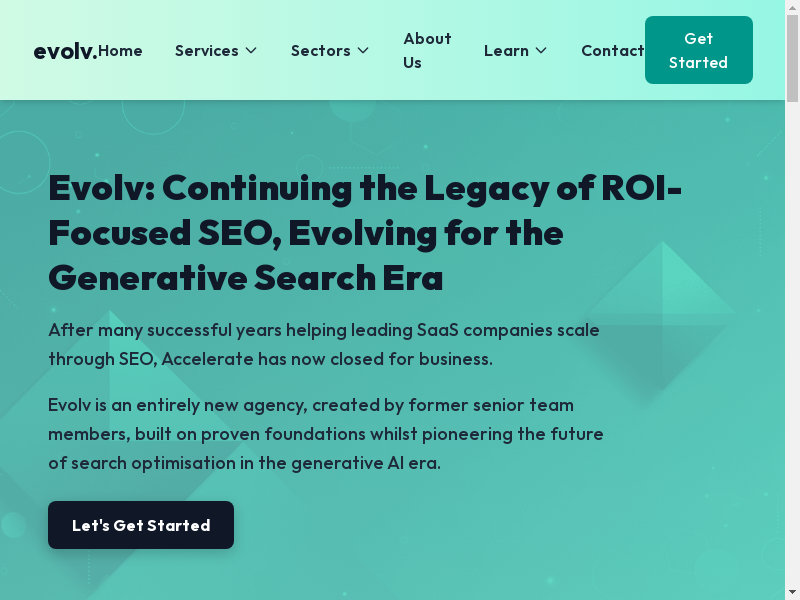Screen dimensions: 800x600
Task: Navigate to About Us
Action: pos(427,50)
